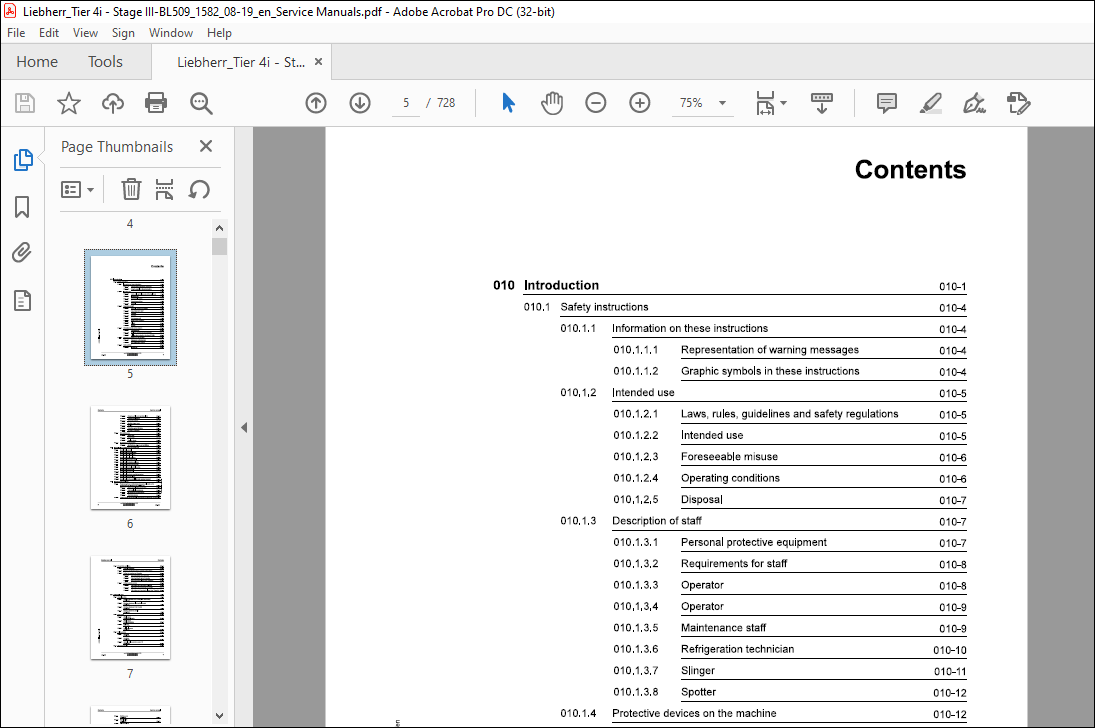Print the document with the printer icon
Viewport: 1095px width, 728px height.
pos(156,103)
